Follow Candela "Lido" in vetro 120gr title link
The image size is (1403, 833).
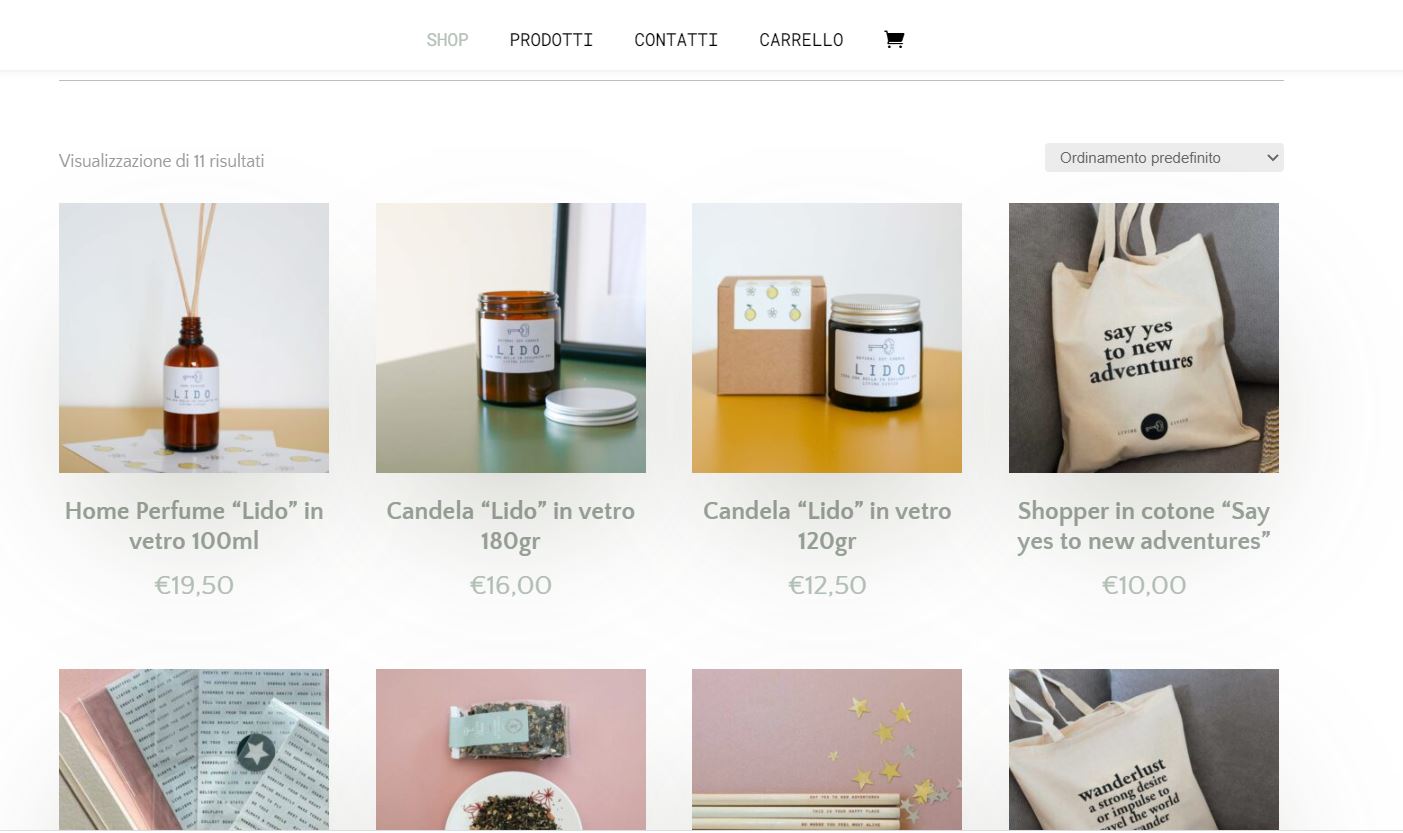[827, 526]
